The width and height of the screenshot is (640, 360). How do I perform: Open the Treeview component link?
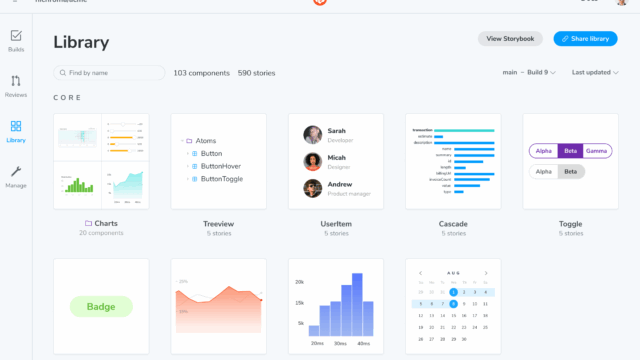[218, 224]
